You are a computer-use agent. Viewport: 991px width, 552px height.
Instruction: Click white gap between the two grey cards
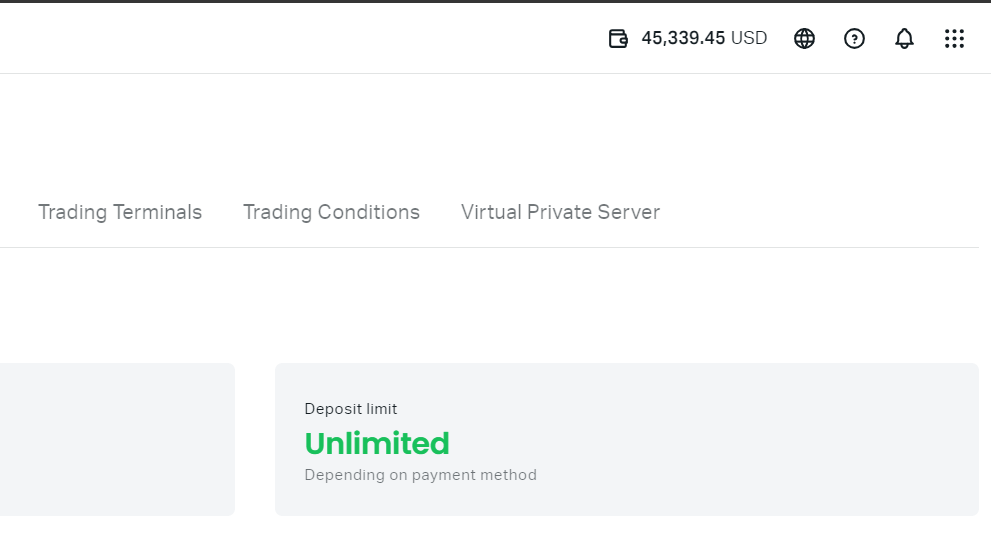(255, 440)
